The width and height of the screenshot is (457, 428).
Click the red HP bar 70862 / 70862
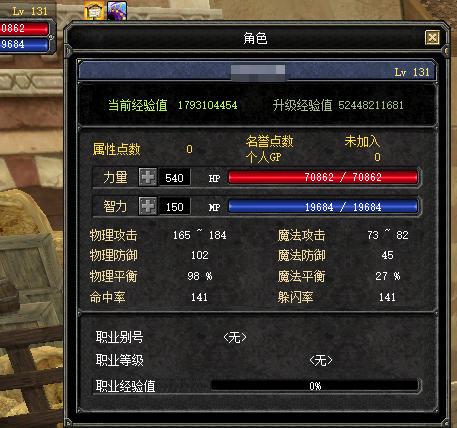click(323, 177)
